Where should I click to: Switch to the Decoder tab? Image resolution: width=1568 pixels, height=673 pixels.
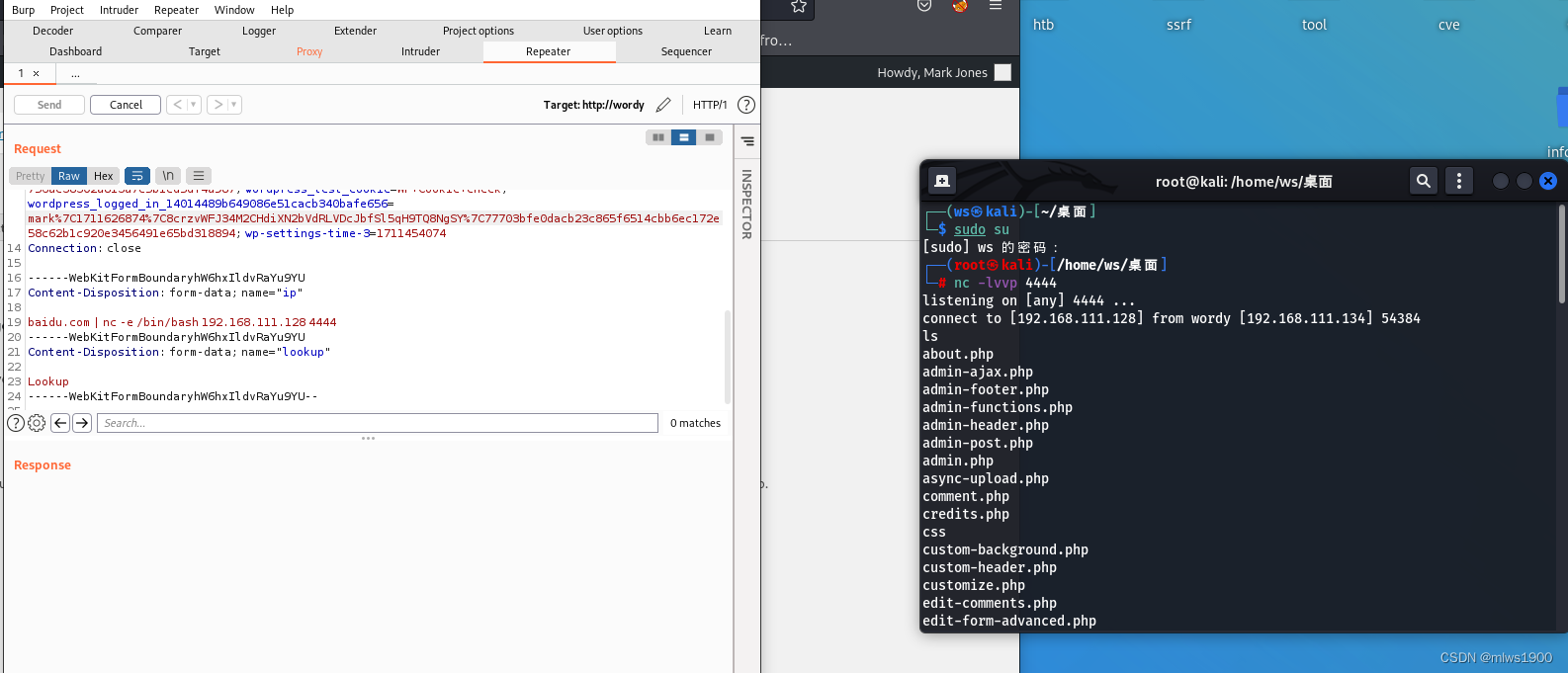click(x=53, y=31)
